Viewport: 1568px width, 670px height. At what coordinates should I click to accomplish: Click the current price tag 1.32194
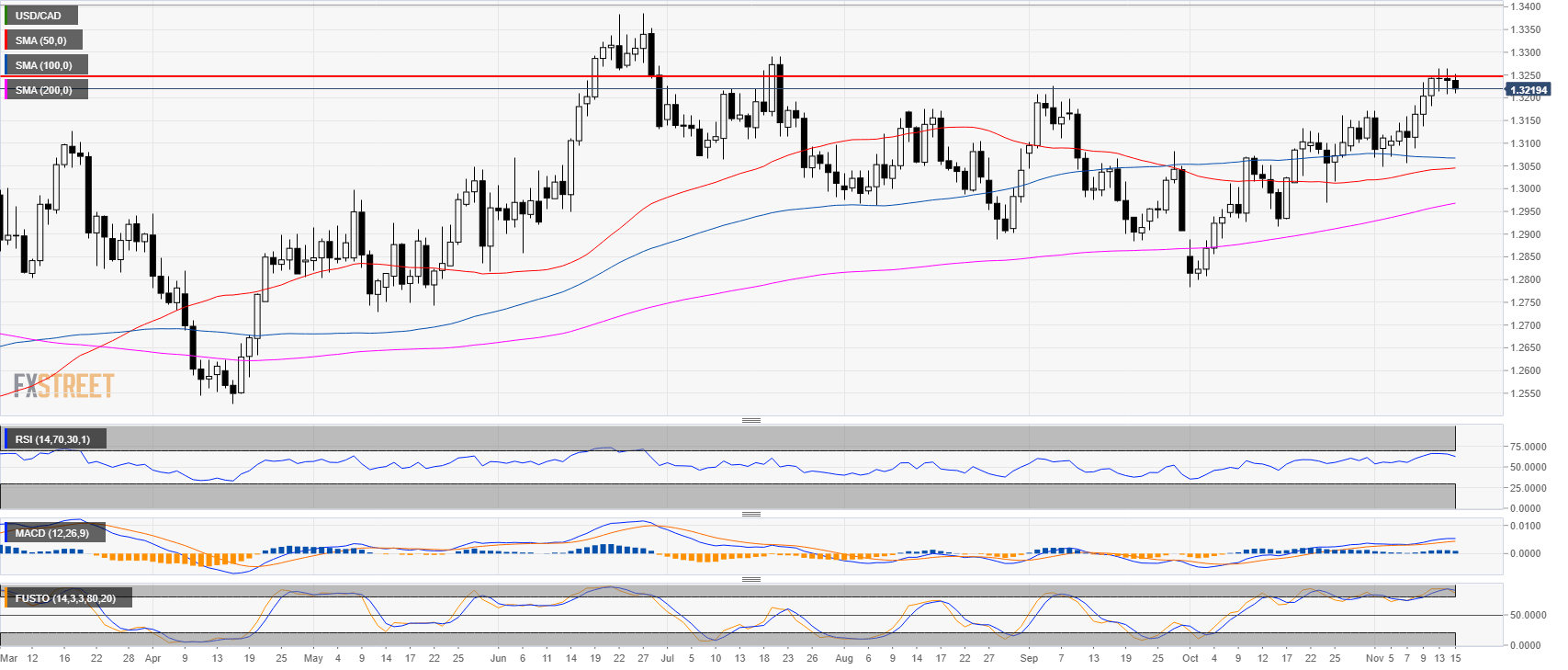[1529, 90]
